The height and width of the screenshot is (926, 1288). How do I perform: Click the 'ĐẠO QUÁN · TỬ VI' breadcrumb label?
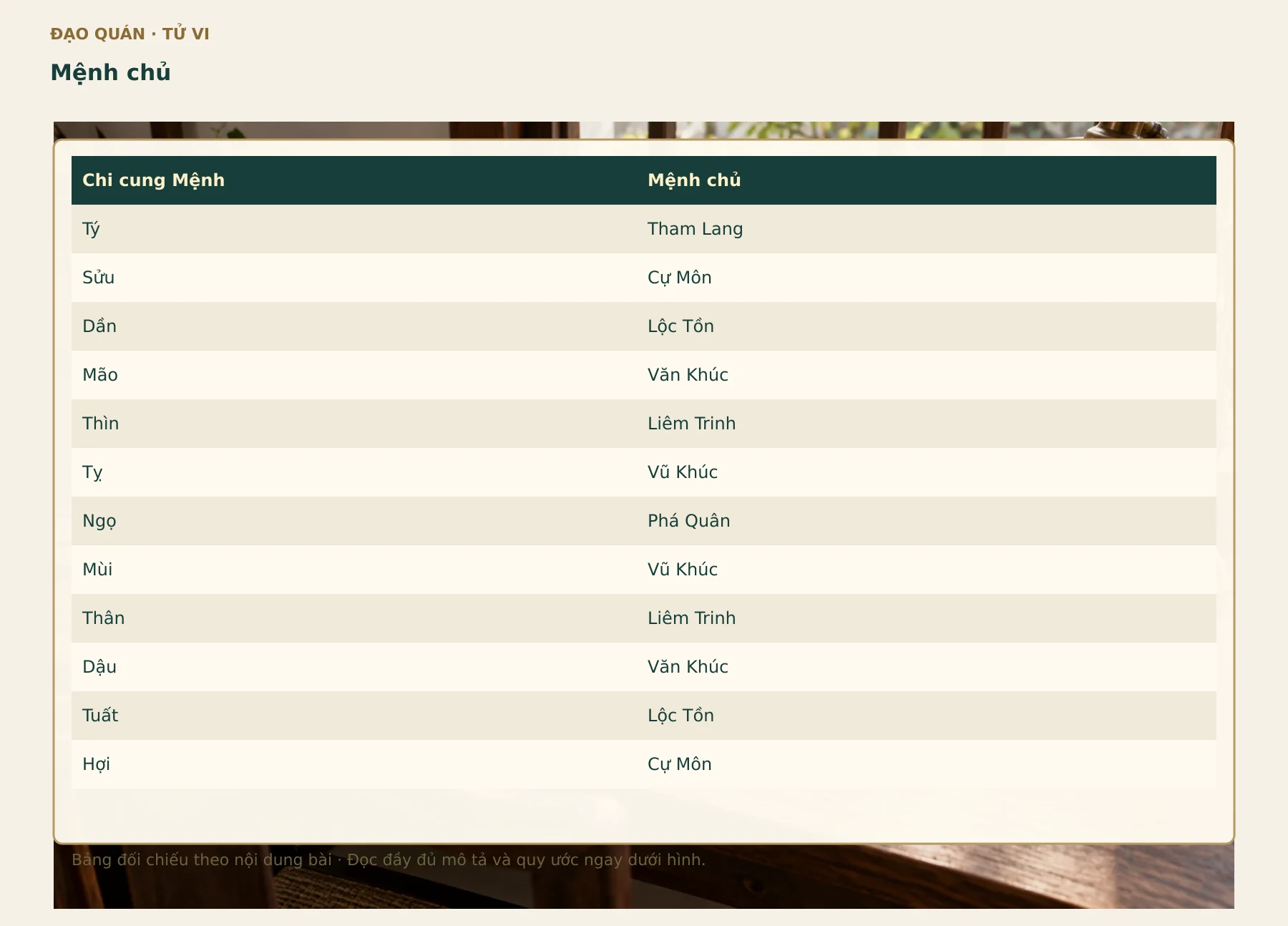[x=130, y=34]
